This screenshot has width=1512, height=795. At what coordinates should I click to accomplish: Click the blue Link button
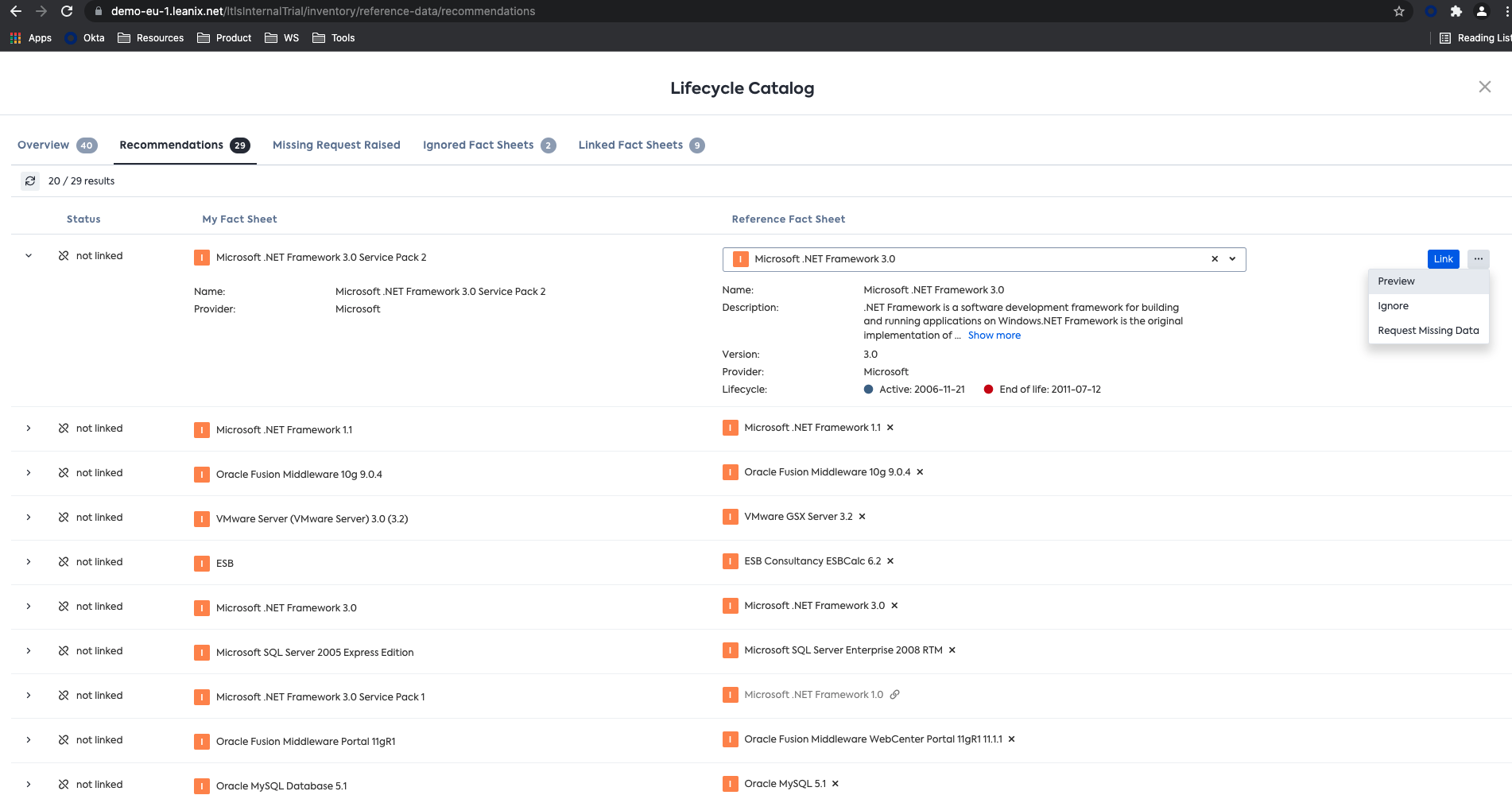pyautogui.click(x=1443, y=259)
